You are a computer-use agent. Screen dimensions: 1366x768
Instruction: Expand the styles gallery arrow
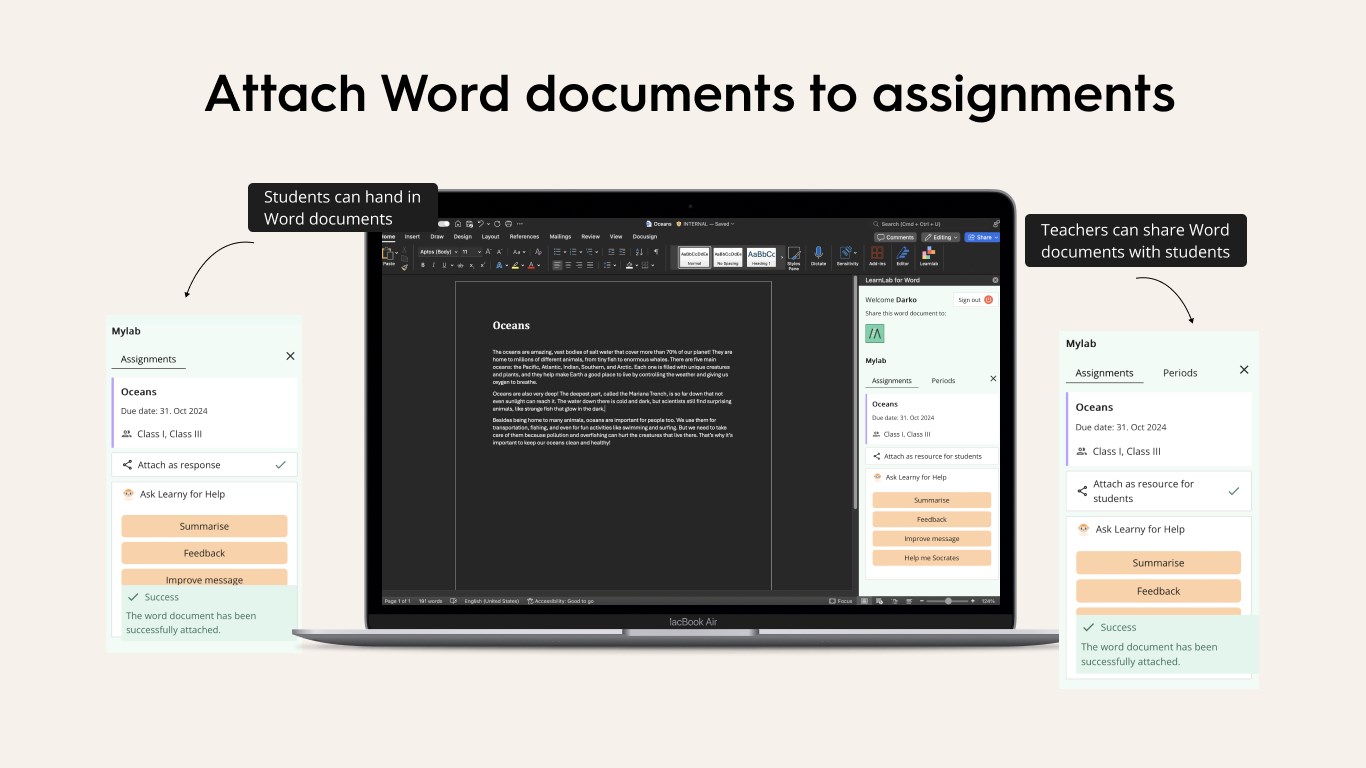pyautogui.click(x=782, y=255)
